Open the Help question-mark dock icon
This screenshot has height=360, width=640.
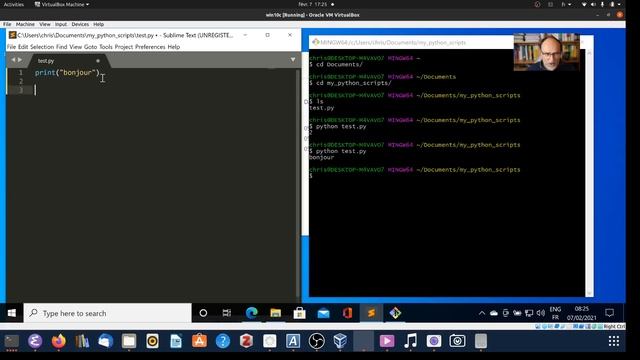click(x=223, y=341)
